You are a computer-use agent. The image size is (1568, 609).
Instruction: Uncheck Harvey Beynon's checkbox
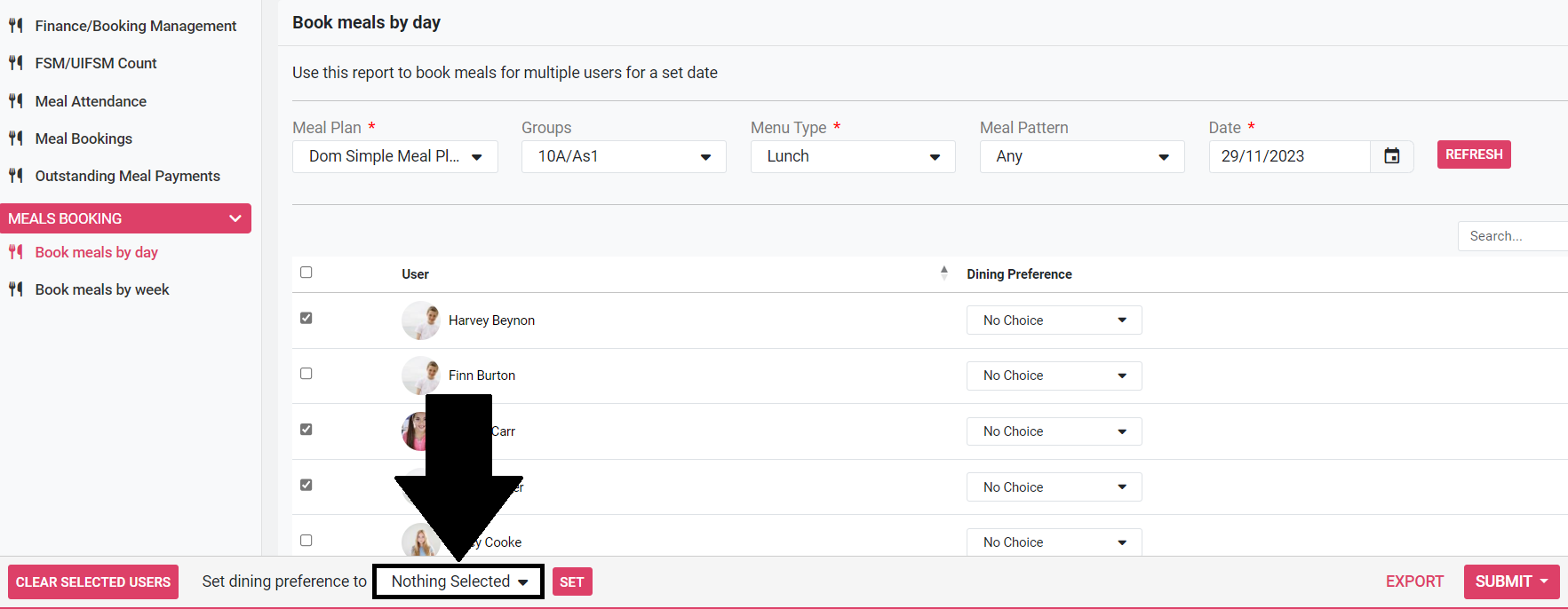pos(306,318)
